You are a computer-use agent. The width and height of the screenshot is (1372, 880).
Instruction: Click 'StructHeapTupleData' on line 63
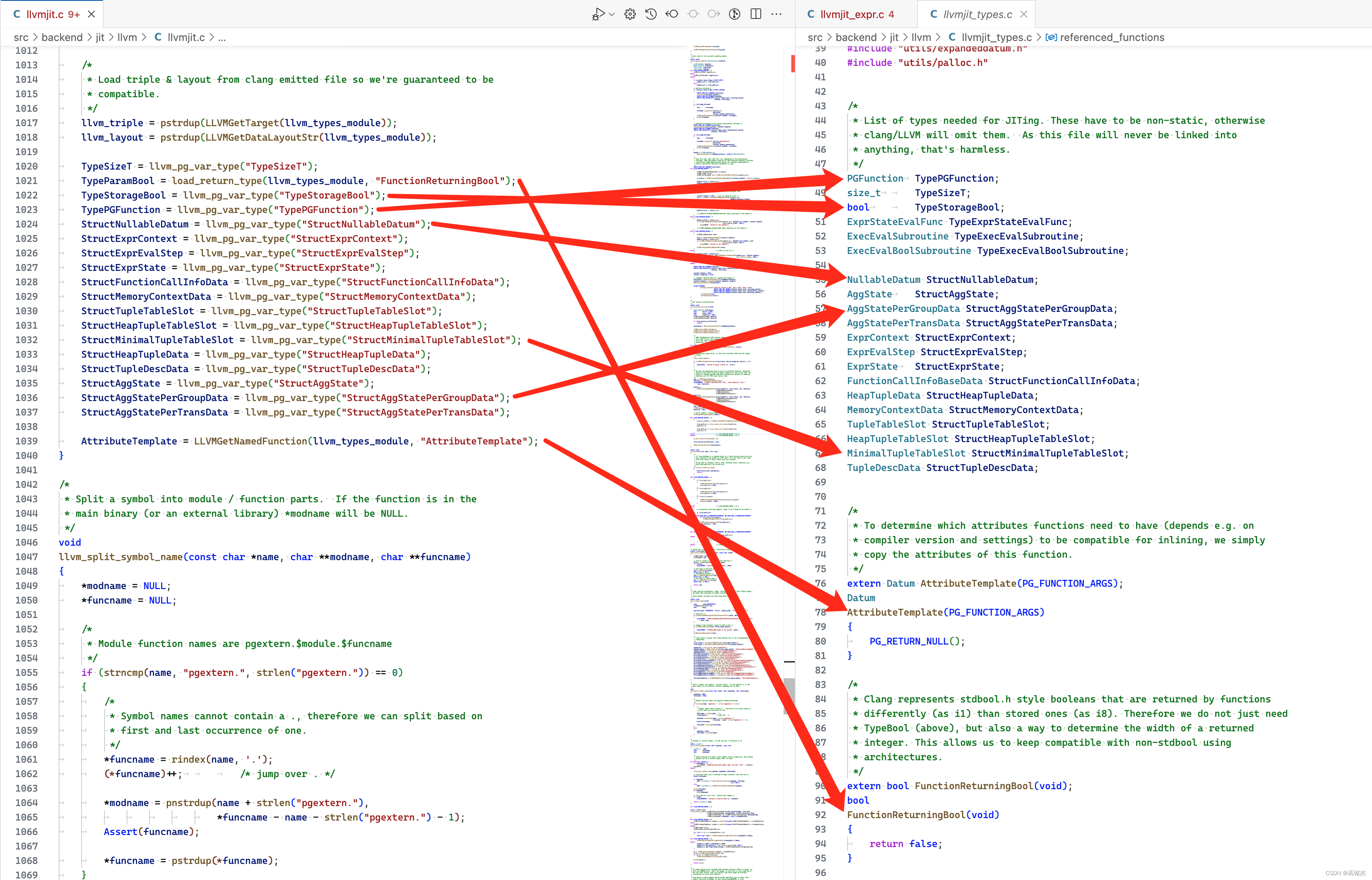click(x=980, y=395)
